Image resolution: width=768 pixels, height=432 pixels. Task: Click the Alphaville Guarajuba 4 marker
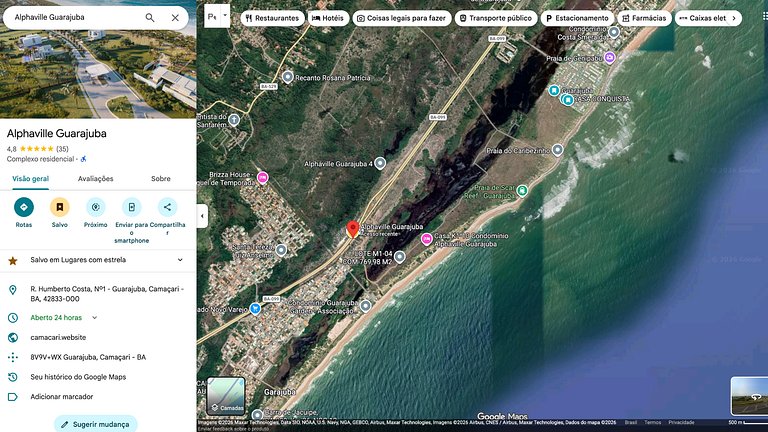tap(380, 164)
